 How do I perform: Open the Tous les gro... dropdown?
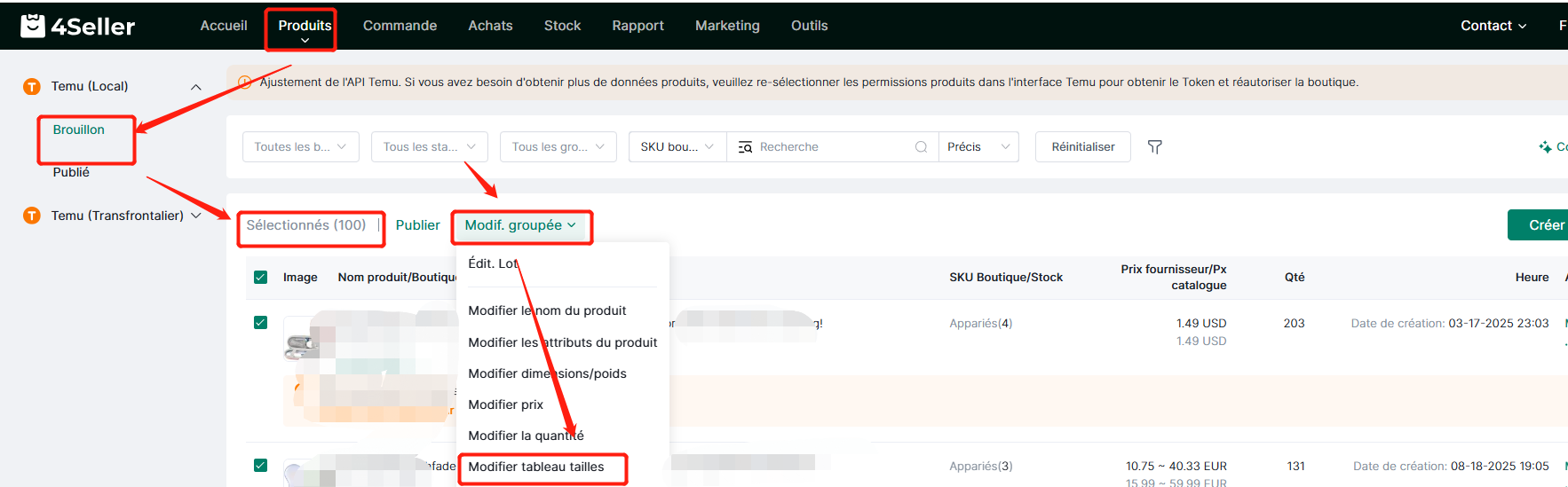(558, 147)
